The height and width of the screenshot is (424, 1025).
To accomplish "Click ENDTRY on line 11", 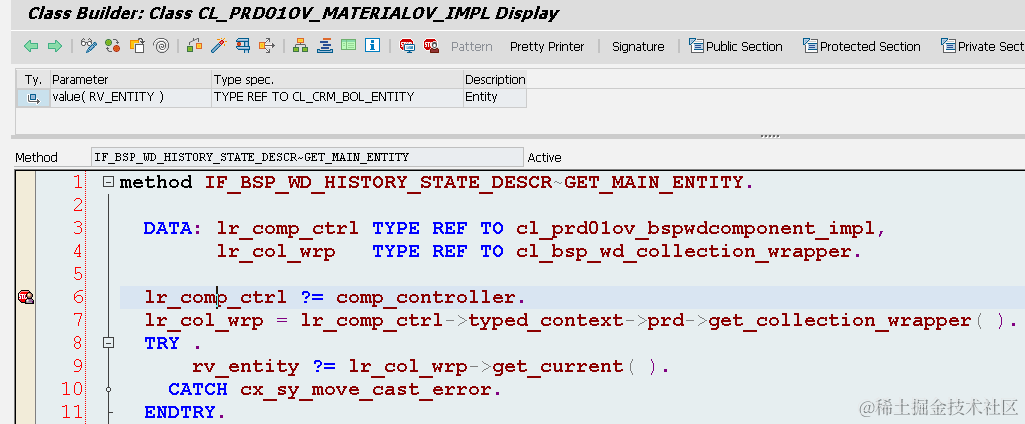I will point(180,412).
